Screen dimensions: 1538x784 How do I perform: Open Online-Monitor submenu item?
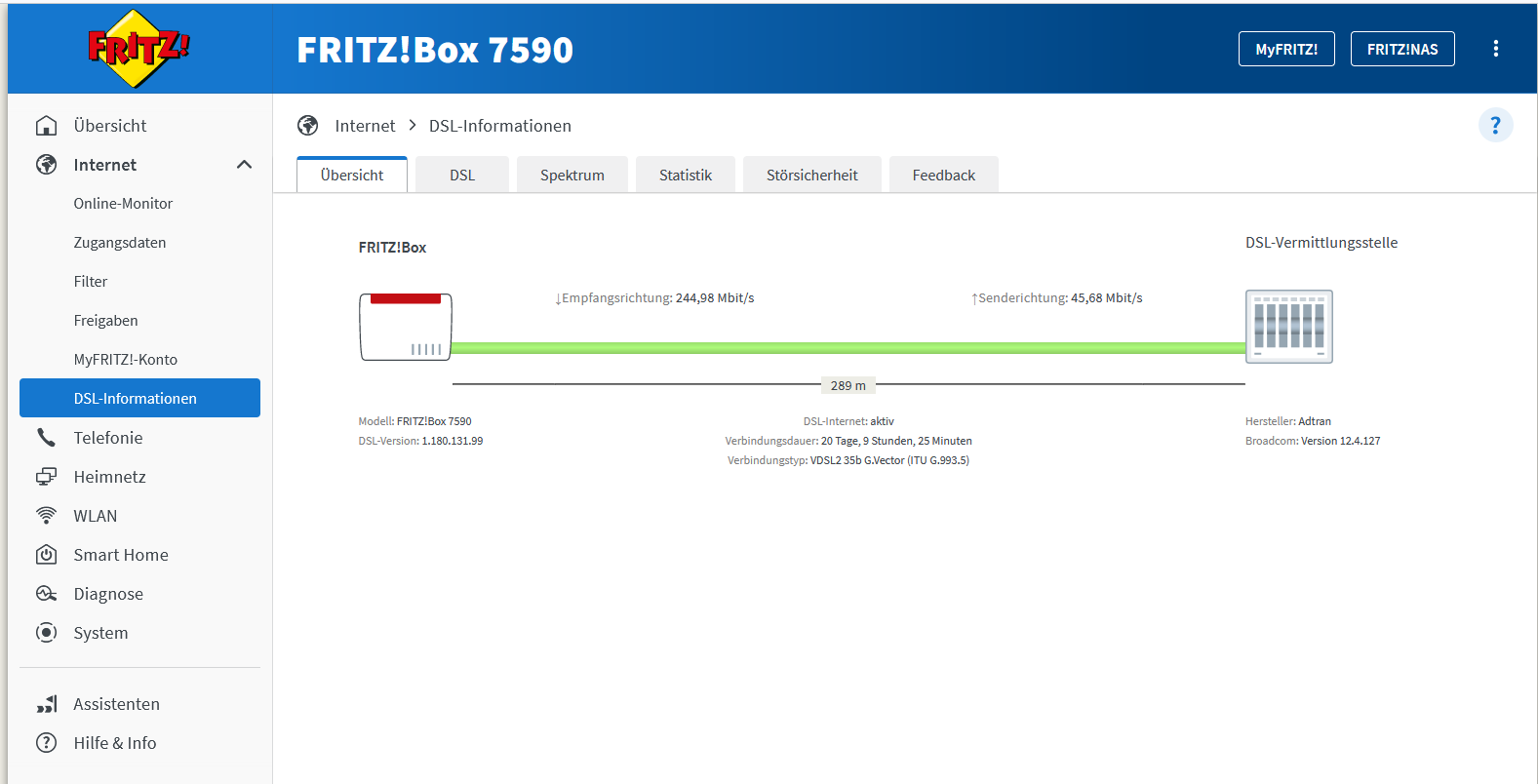click(x=123, y=204)
